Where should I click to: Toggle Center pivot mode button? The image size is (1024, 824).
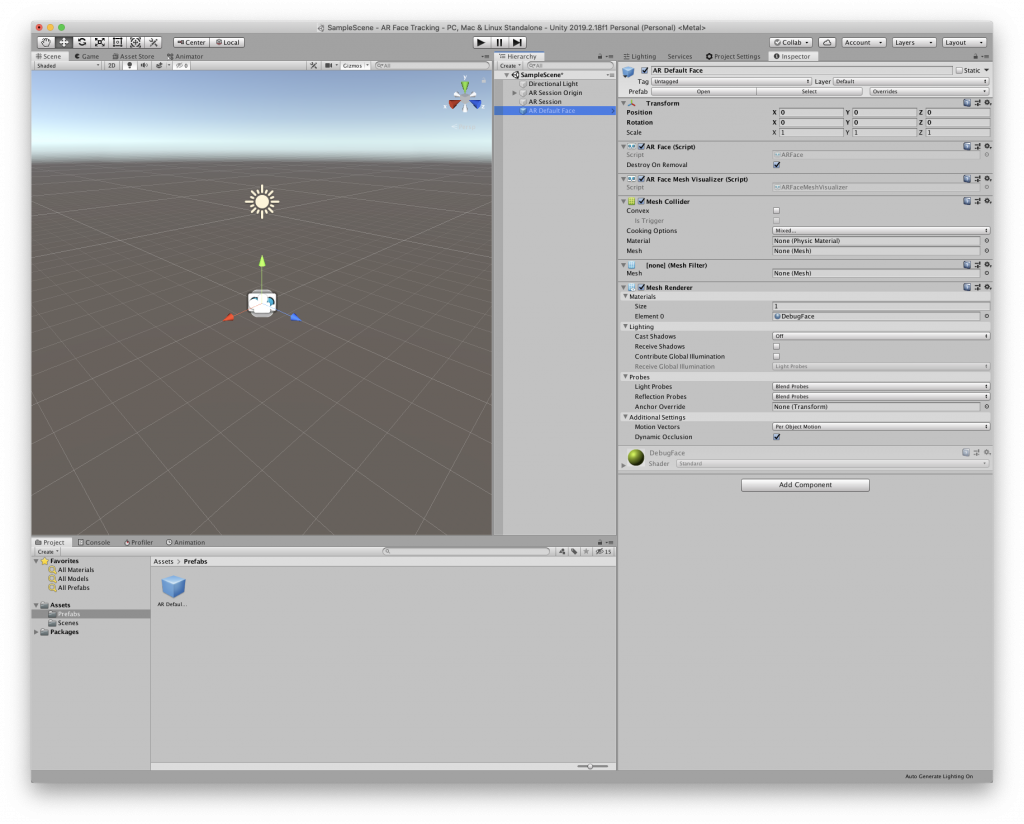click(x=191, y=42)
